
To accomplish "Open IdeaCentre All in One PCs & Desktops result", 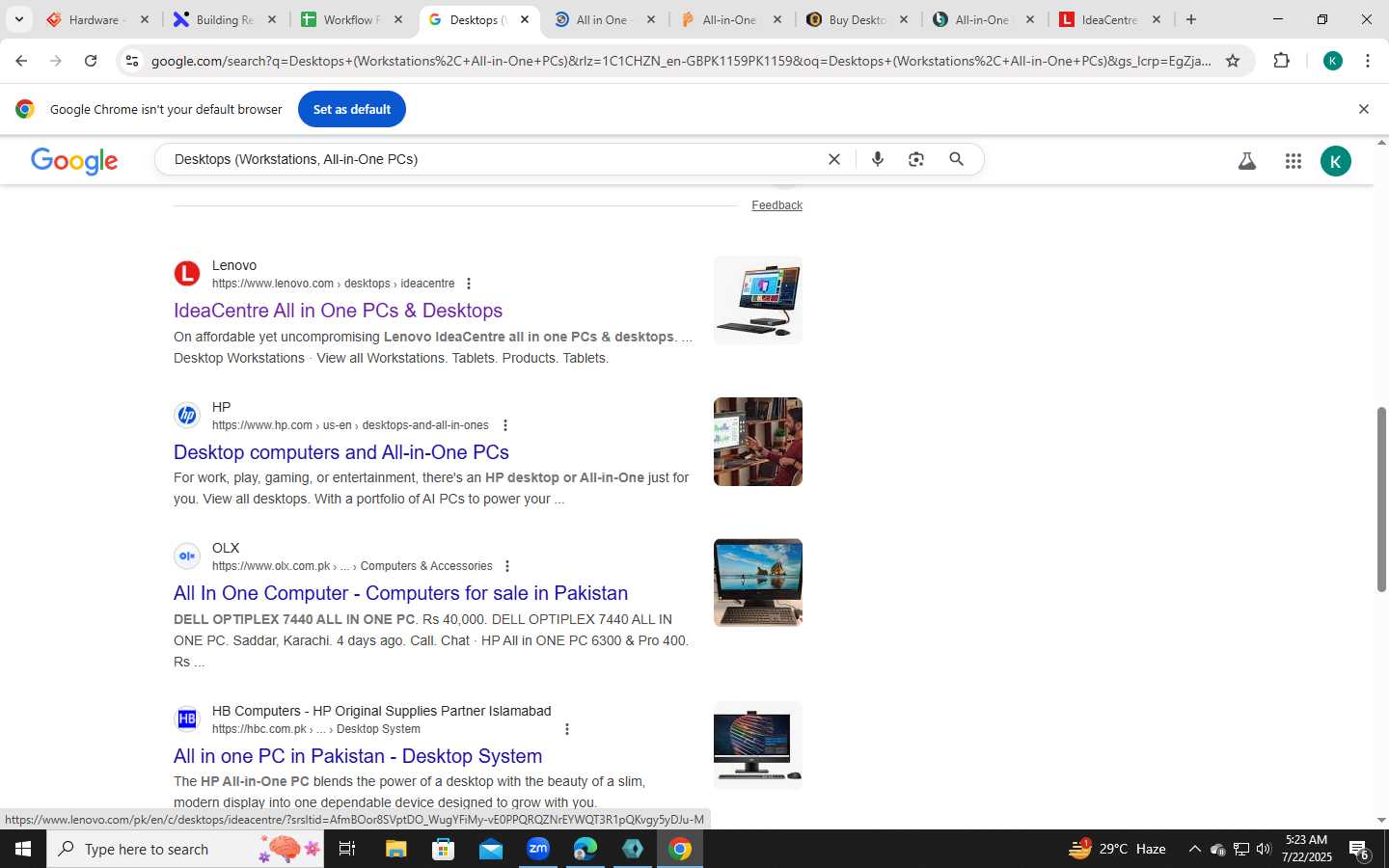I will (x=338, y=311).
